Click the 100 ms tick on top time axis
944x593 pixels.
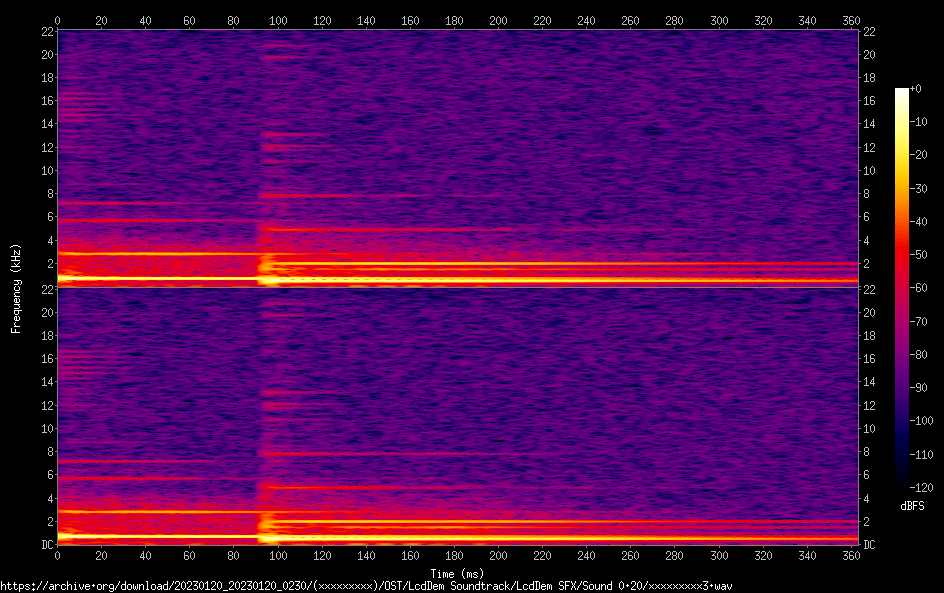[x=278, y=19]
